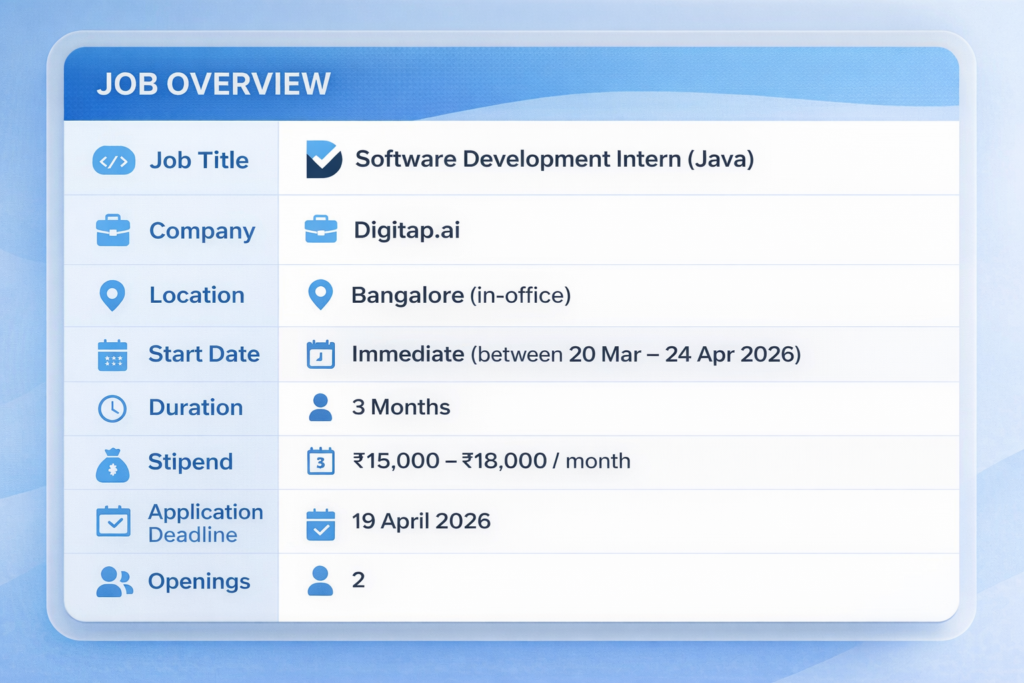
Task: Click the calendar-check icon next to 19 April 2026
Action: click(320, 524)
